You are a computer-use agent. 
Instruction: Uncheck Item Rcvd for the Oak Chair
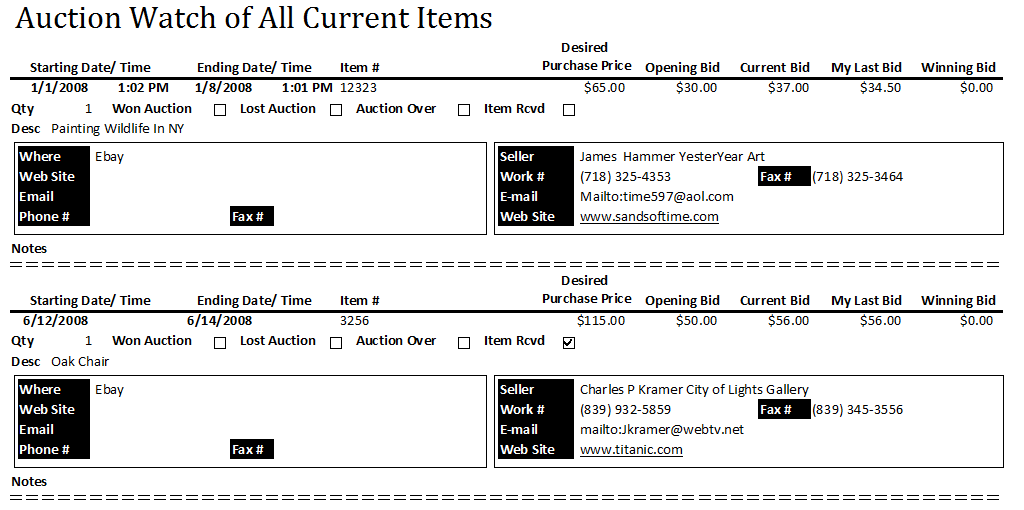(x=569, y=343)
